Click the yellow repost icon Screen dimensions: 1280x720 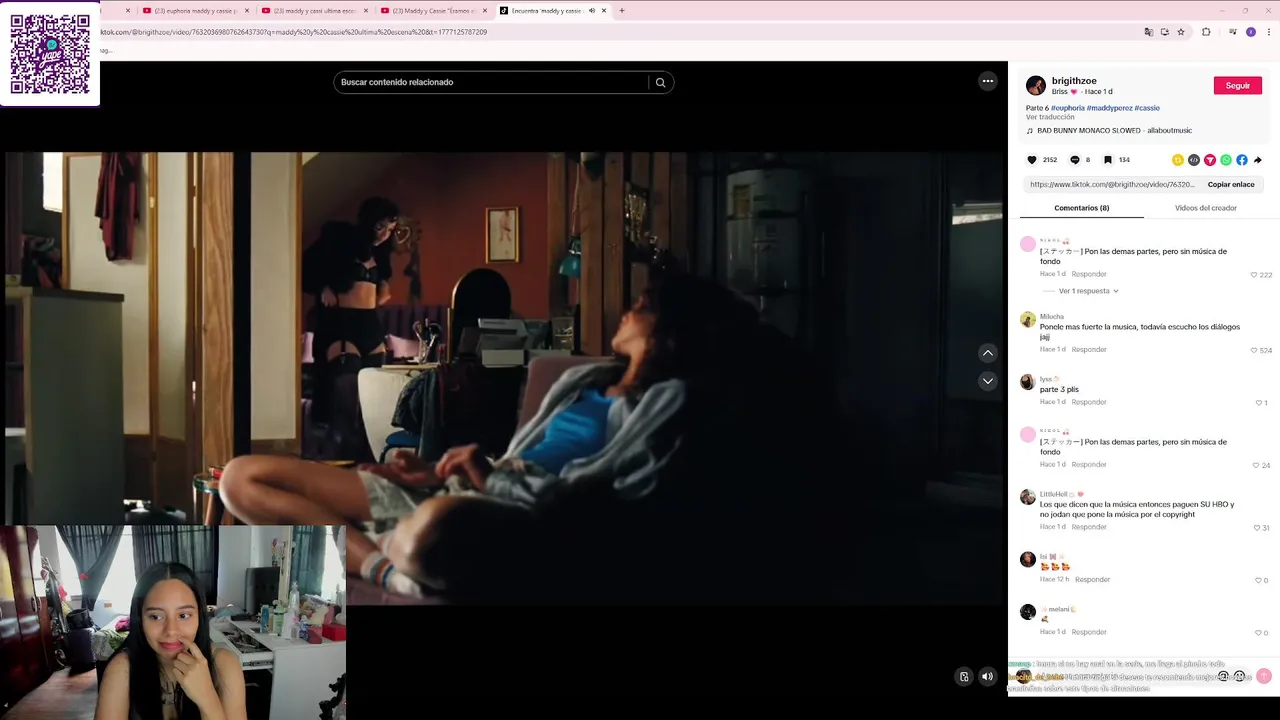click(x=1178, y=160)
